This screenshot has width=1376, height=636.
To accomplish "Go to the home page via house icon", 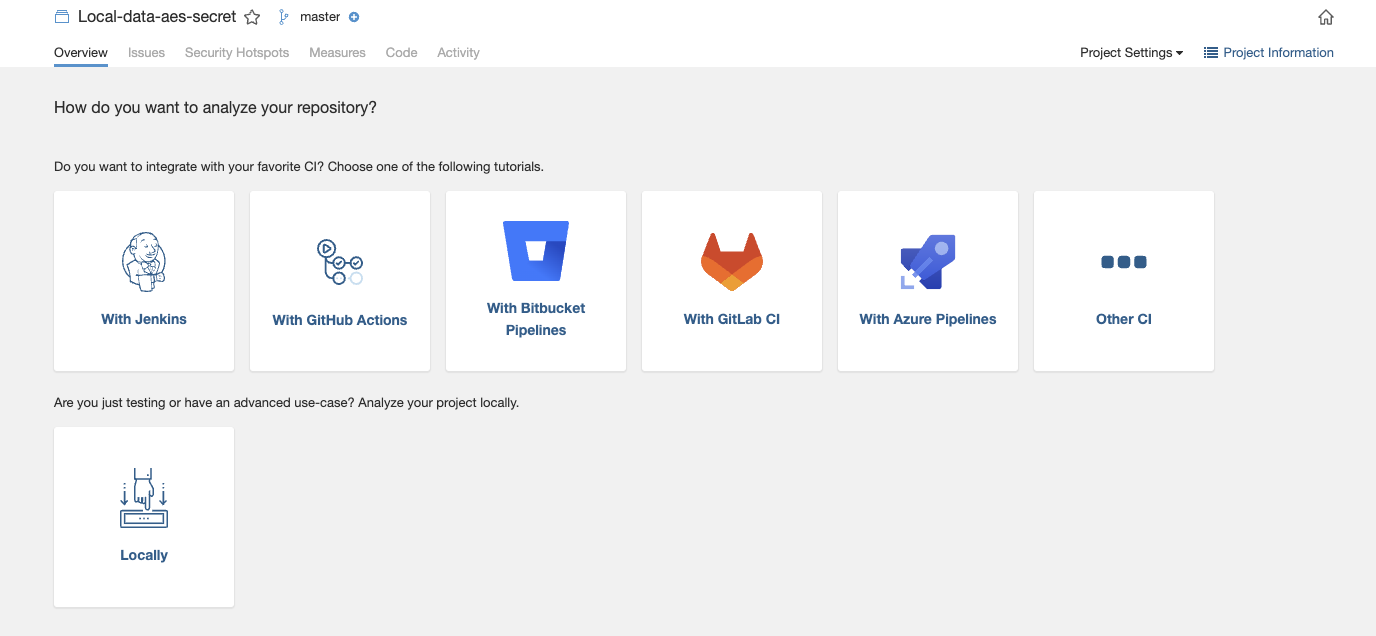I will pos(1326,17).
